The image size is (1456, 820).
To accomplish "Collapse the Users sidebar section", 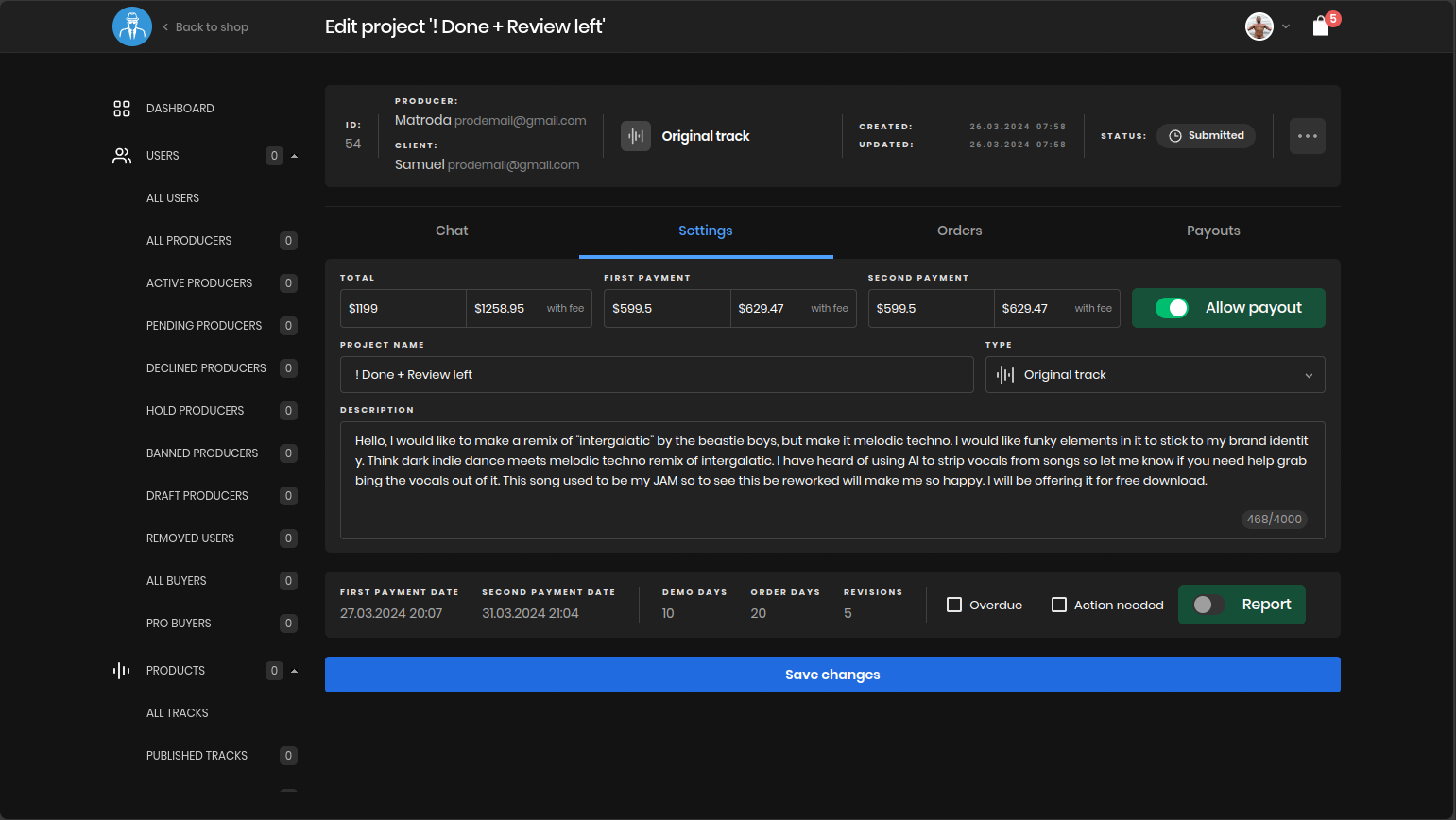I will pos(294,156).
